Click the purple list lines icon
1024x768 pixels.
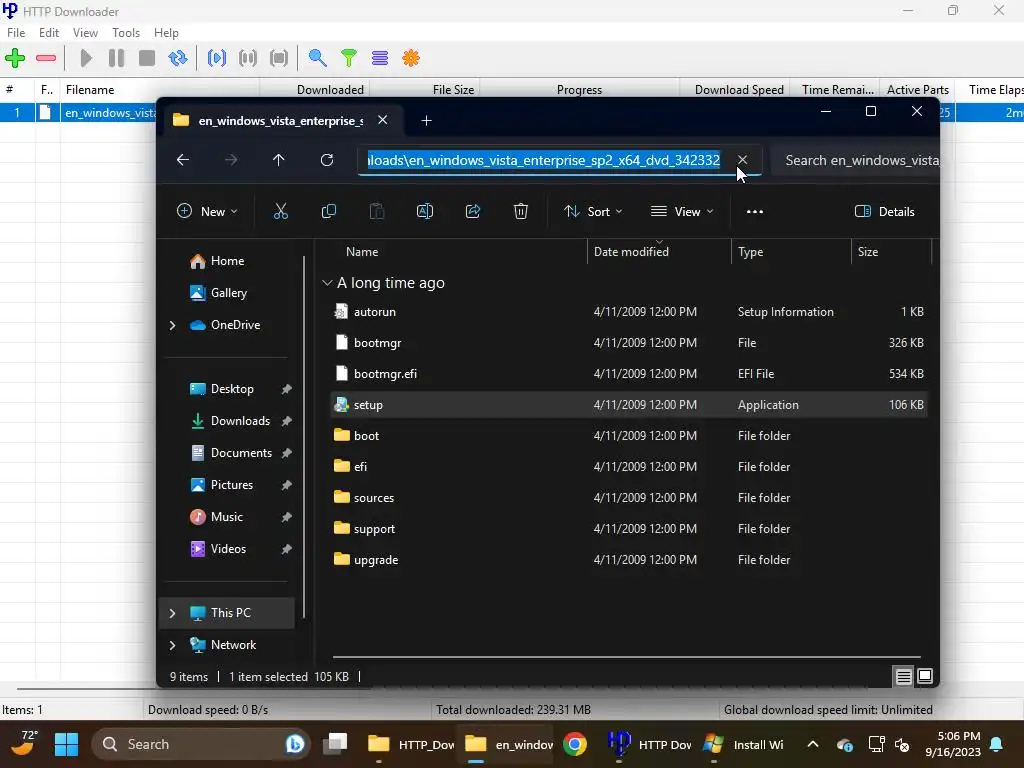tap(380, 58)
